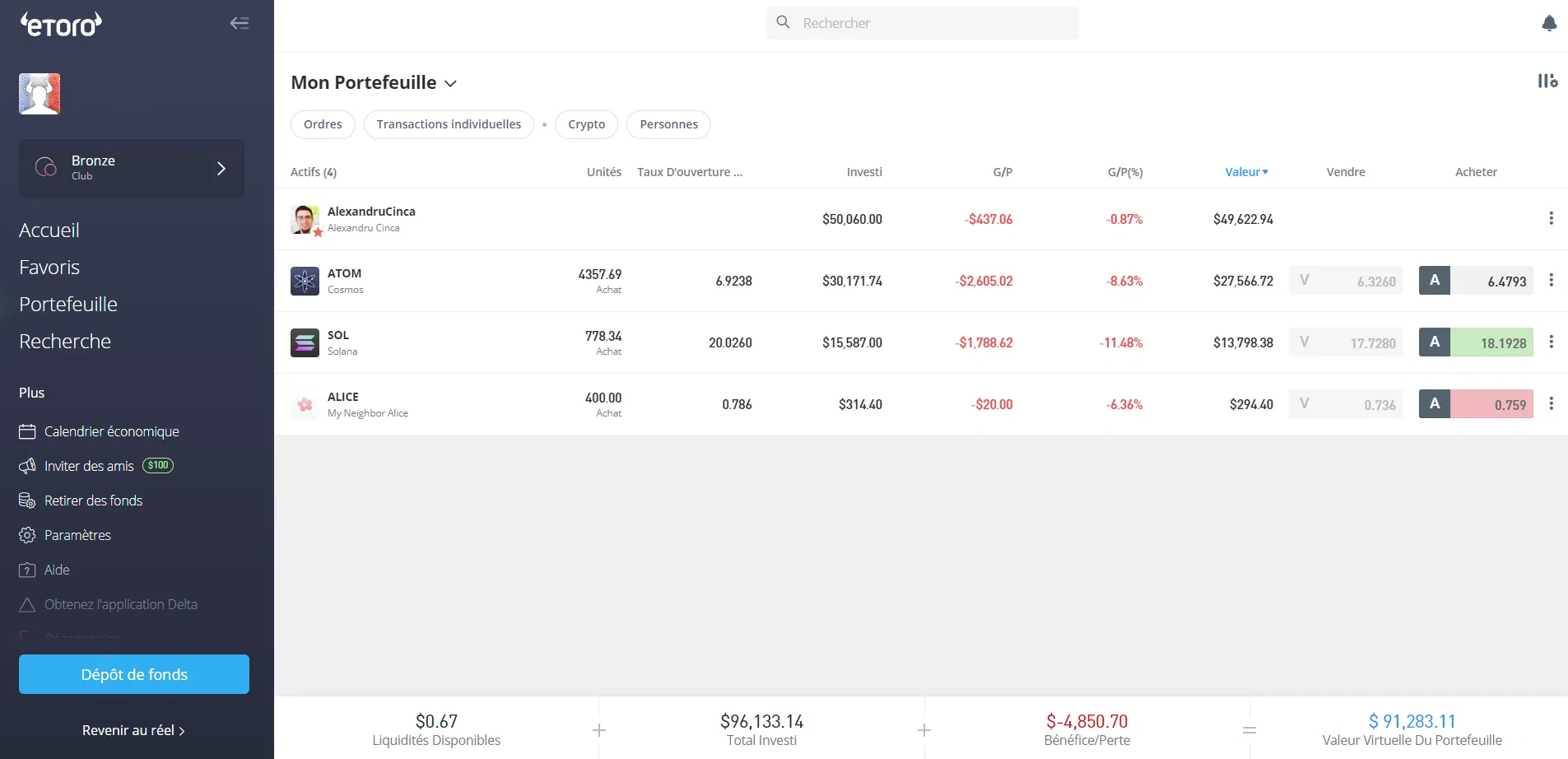Select the Ordres tab

click(323, 124)
